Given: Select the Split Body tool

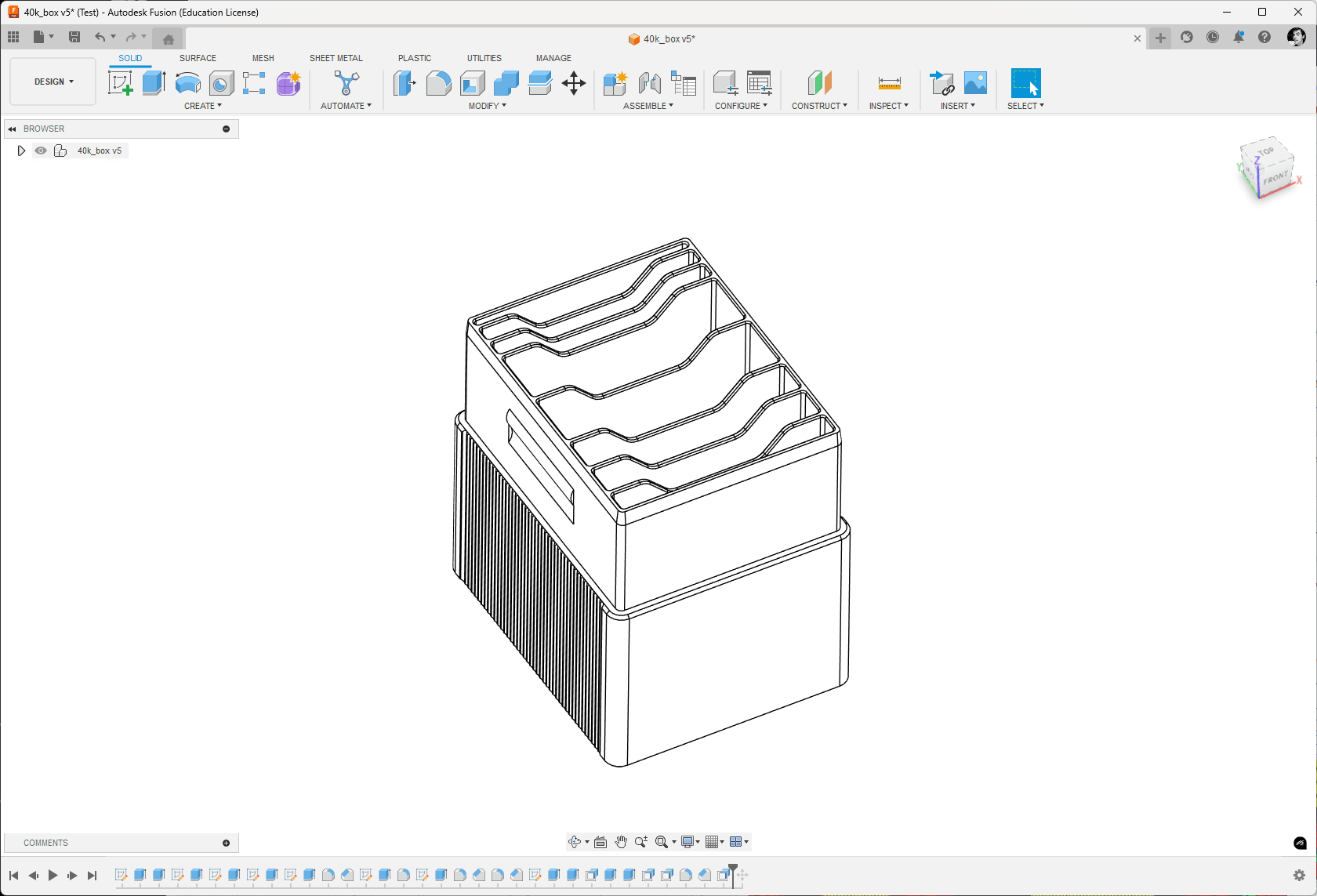Looking at the screenshot, I should (539, 82).
